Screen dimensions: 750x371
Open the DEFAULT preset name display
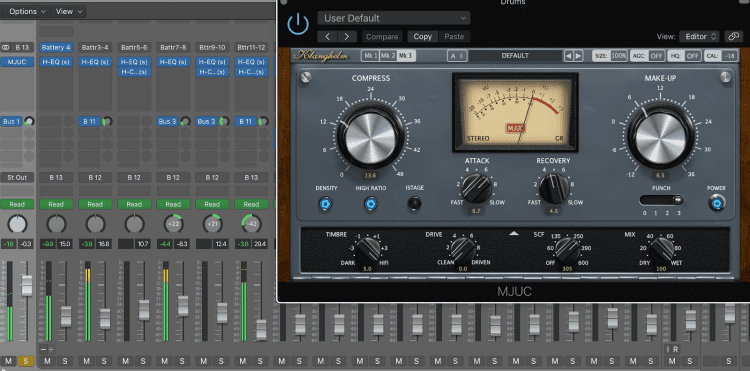coord(515,56)
